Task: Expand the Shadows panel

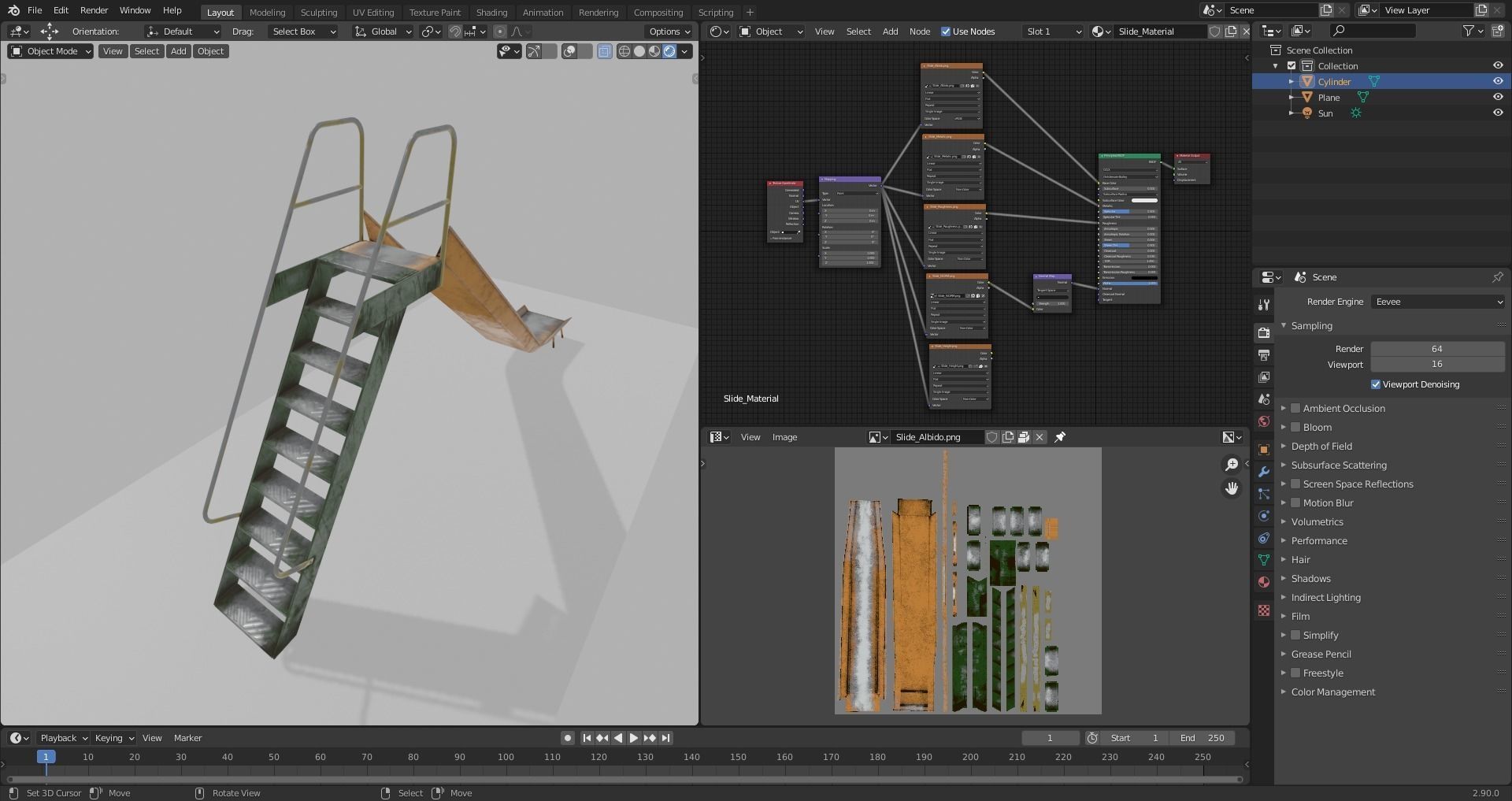Action: click(x=1310, y=578)
